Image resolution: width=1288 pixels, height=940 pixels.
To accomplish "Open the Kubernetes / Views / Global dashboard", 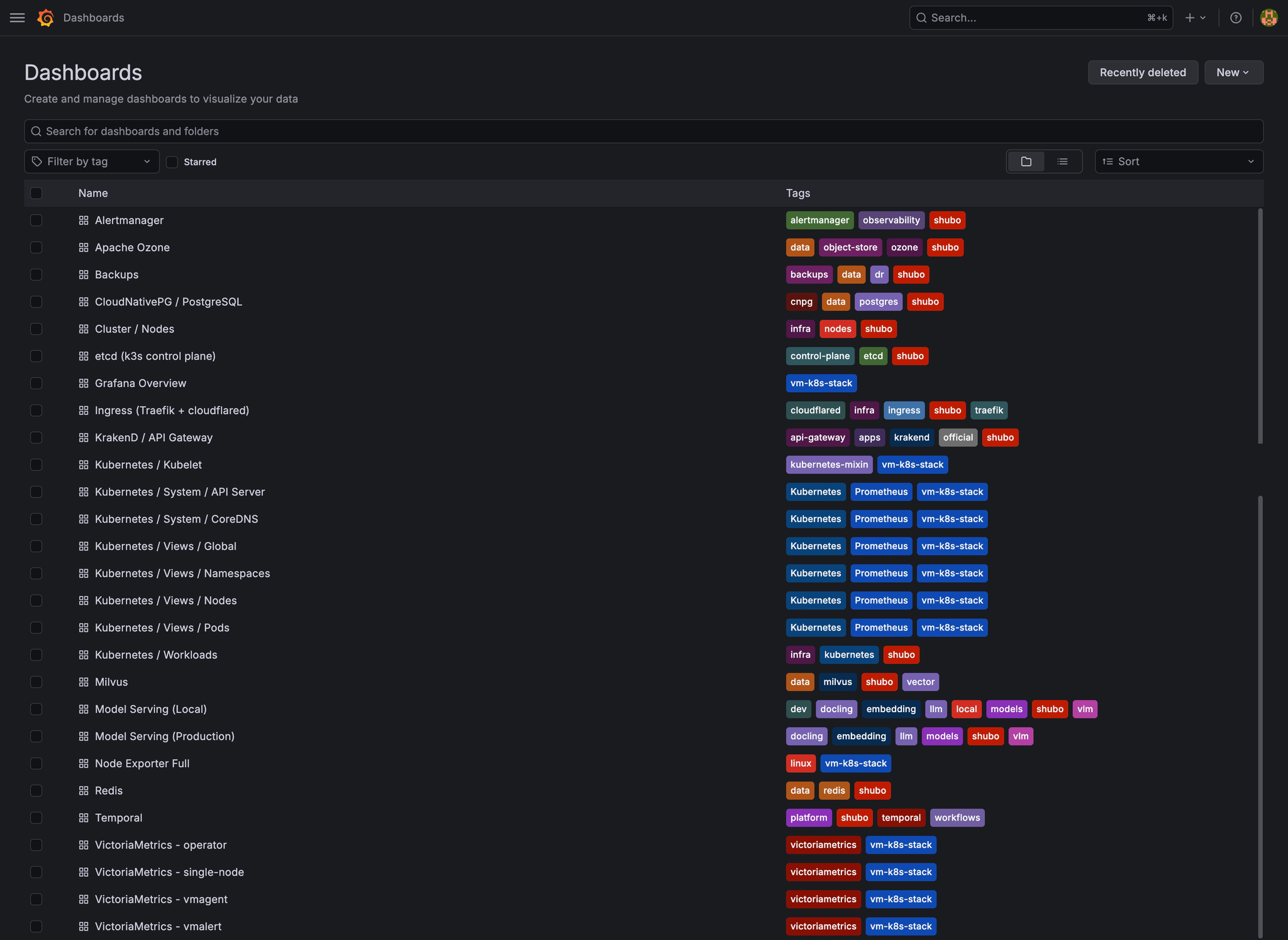I will click(x=165, y=546).
